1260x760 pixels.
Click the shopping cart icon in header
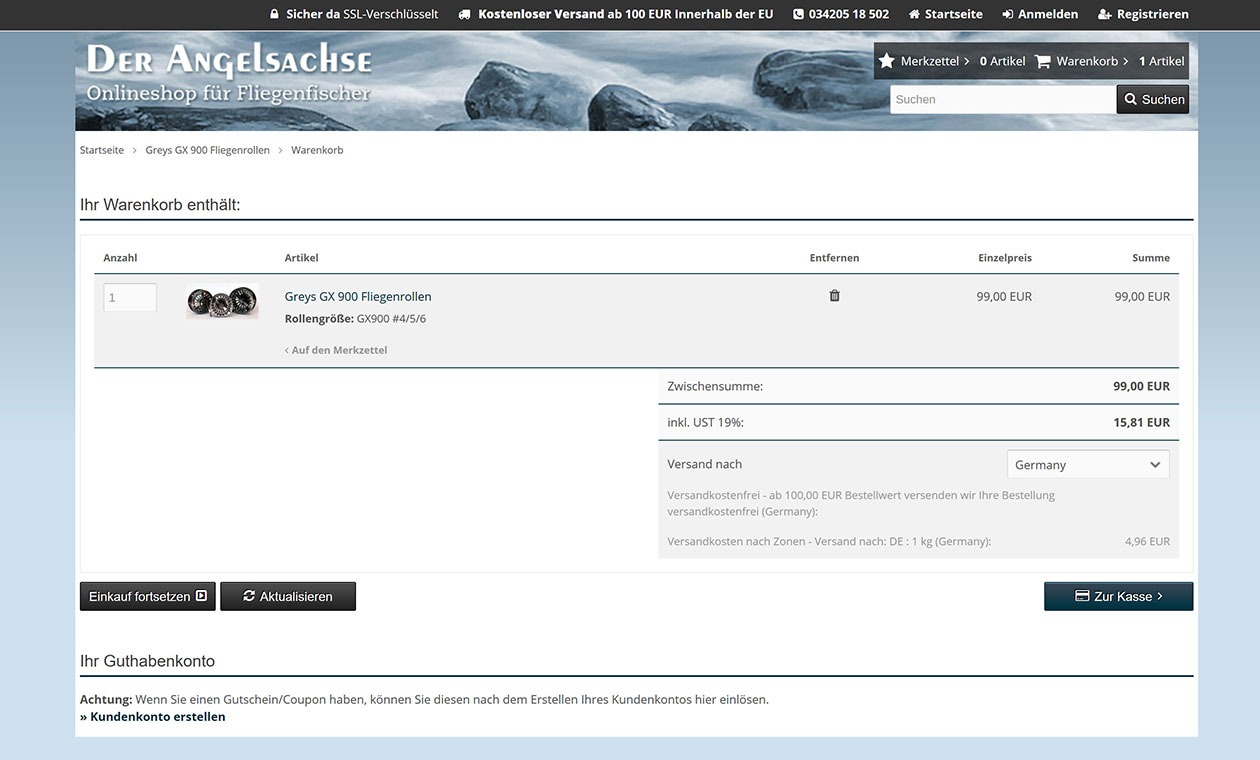tap(1043, 61)
